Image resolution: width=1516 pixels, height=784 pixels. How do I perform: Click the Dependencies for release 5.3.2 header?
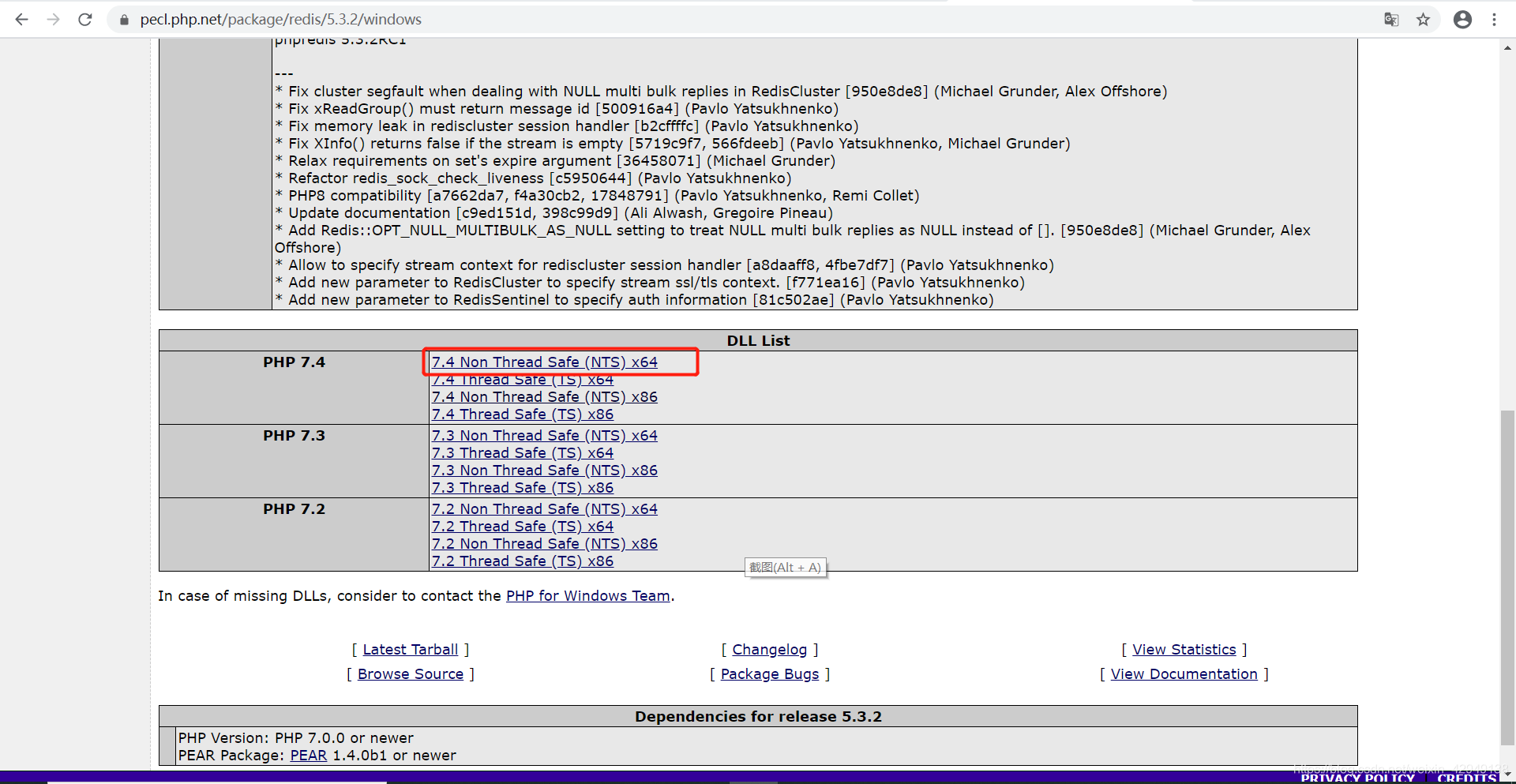758,716
